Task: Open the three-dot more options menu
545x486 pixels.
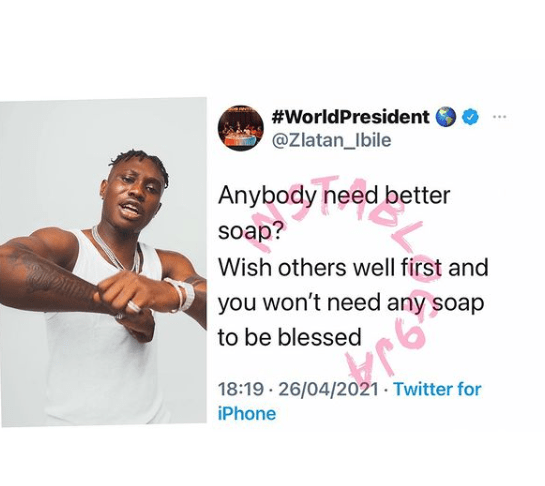Action: [x=499, y=117]
